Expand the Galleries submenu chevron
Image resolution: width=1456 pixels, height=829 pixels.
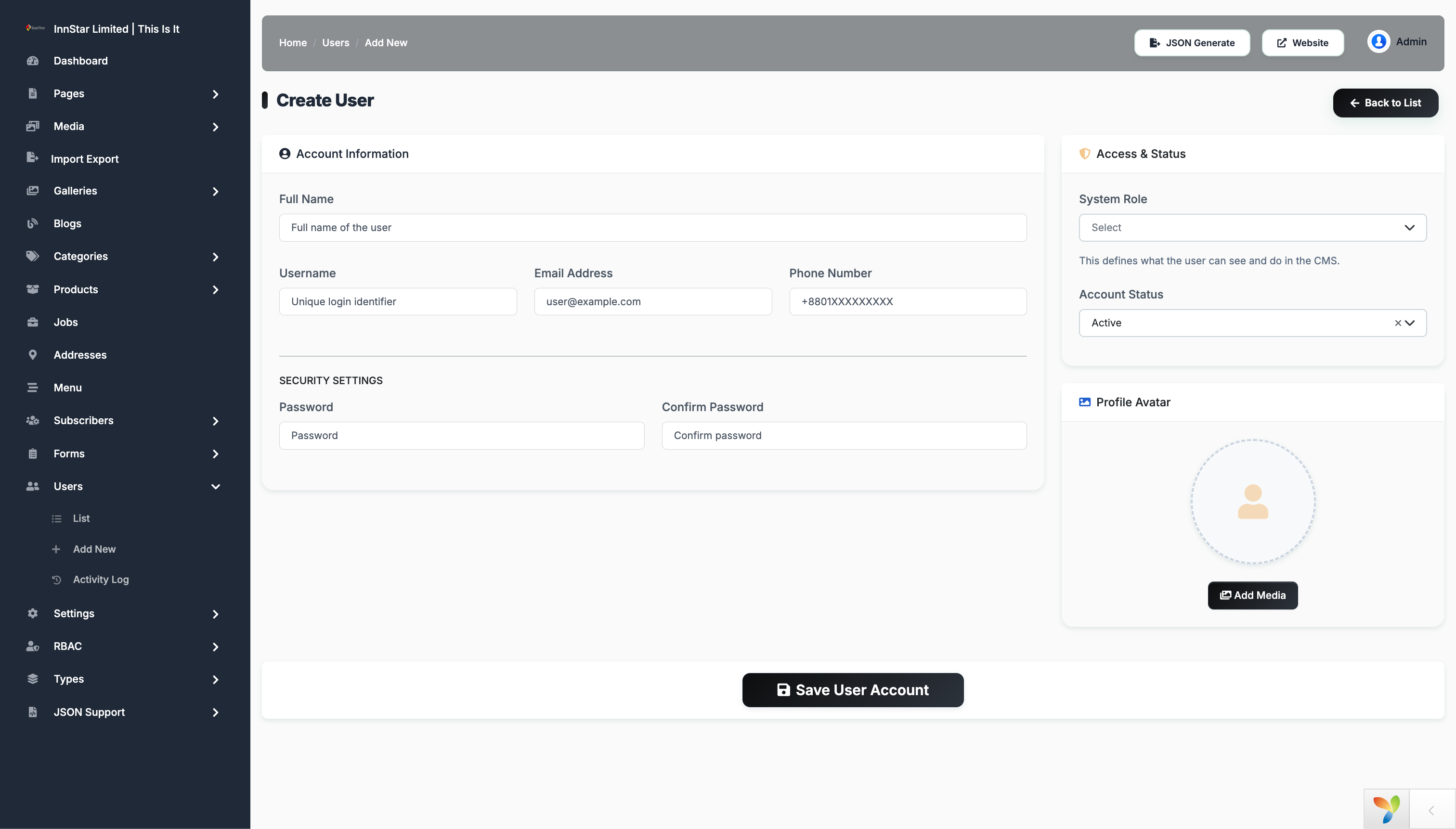(215, 191)
